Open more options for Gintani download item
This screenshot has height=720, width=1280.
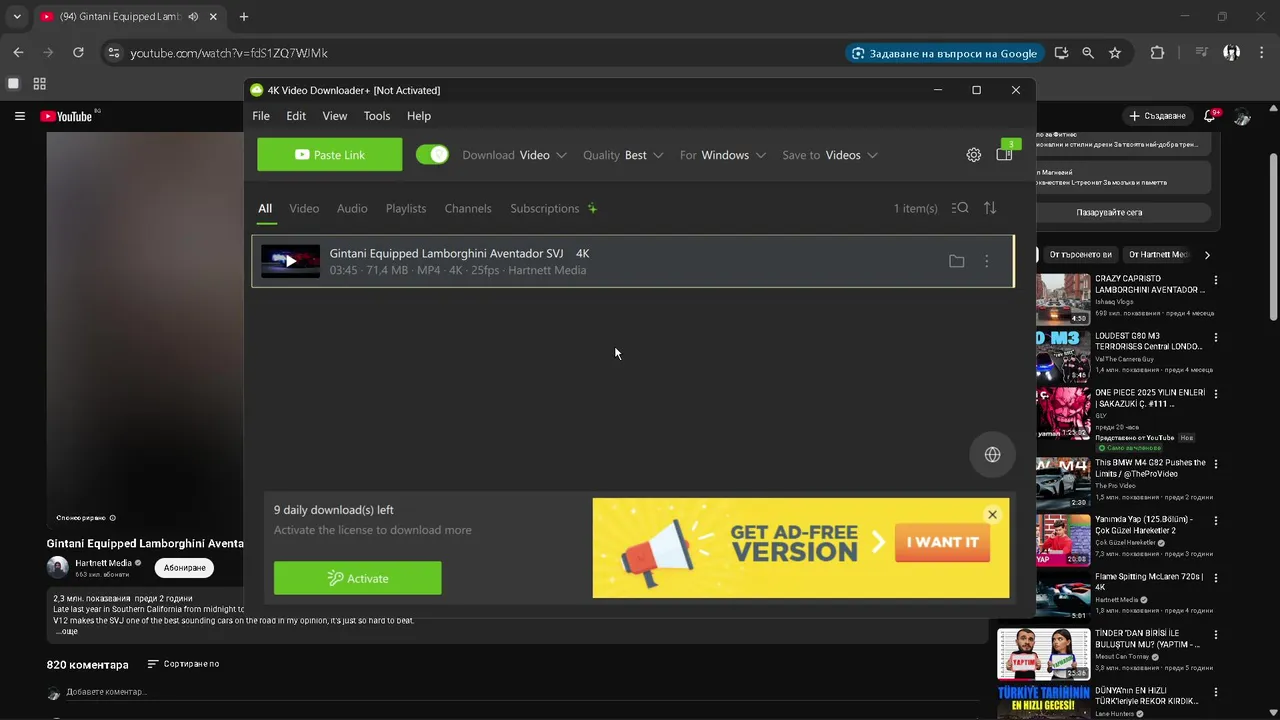click(x=986, y=261)
